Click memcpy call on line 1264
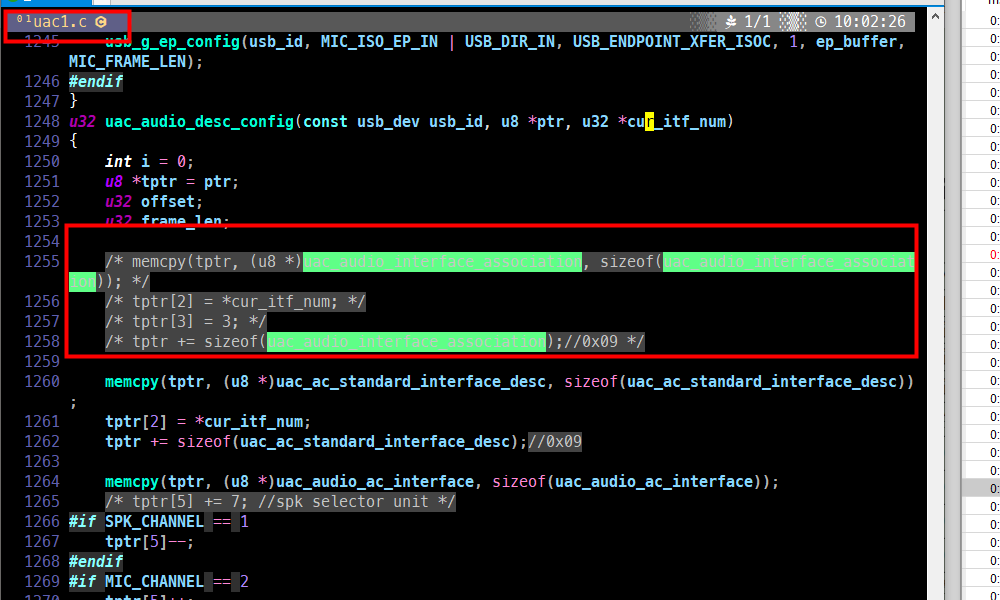This screenshot has width=1000, height=600. [132, 481]
